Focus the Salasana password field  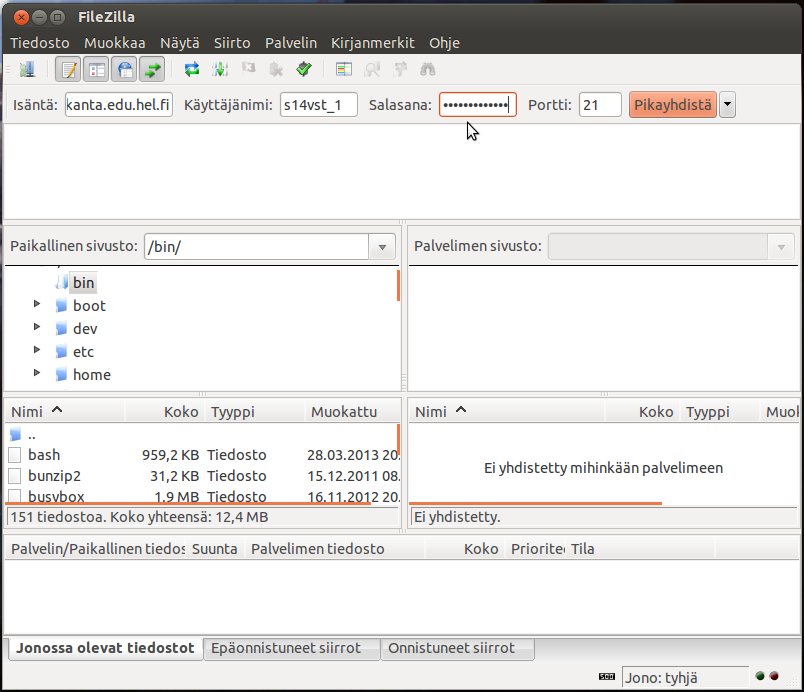tap(477, 105)
